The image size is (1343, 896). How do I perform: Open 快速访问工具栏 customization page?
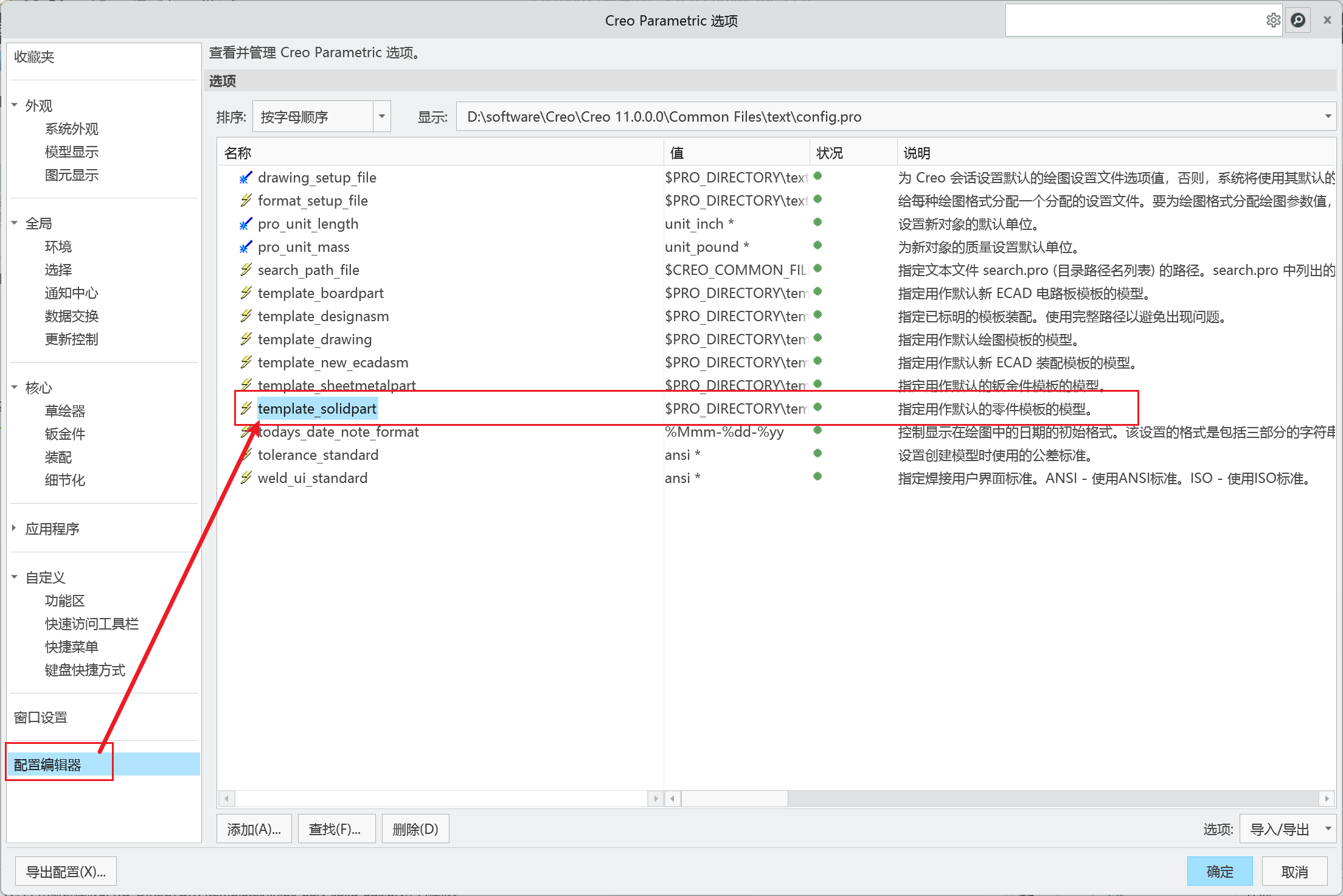[x=92, y=624]
